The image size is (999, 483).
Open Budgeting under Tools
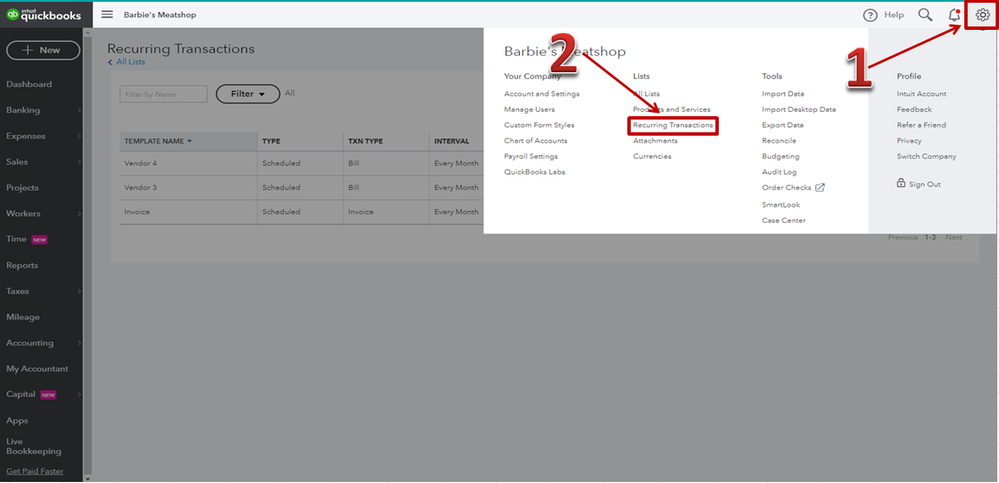pyautogui.click(x=780, y=156)
